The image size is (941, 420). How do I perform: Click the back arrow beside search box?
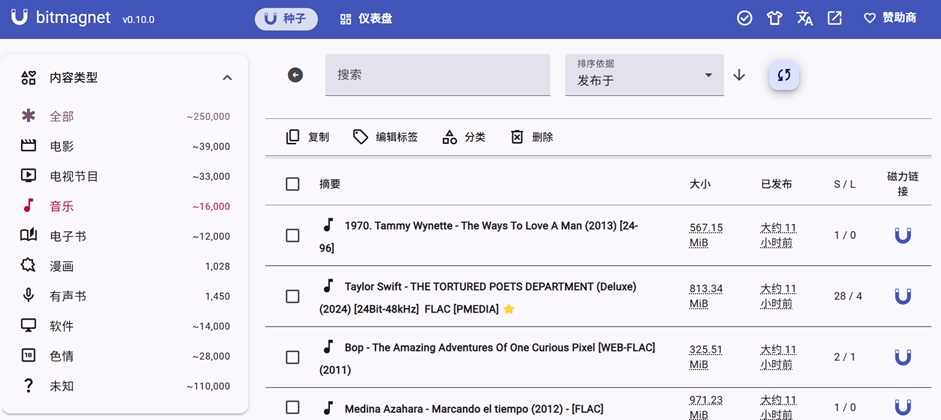pyautogui.click(x=295, y=75)
